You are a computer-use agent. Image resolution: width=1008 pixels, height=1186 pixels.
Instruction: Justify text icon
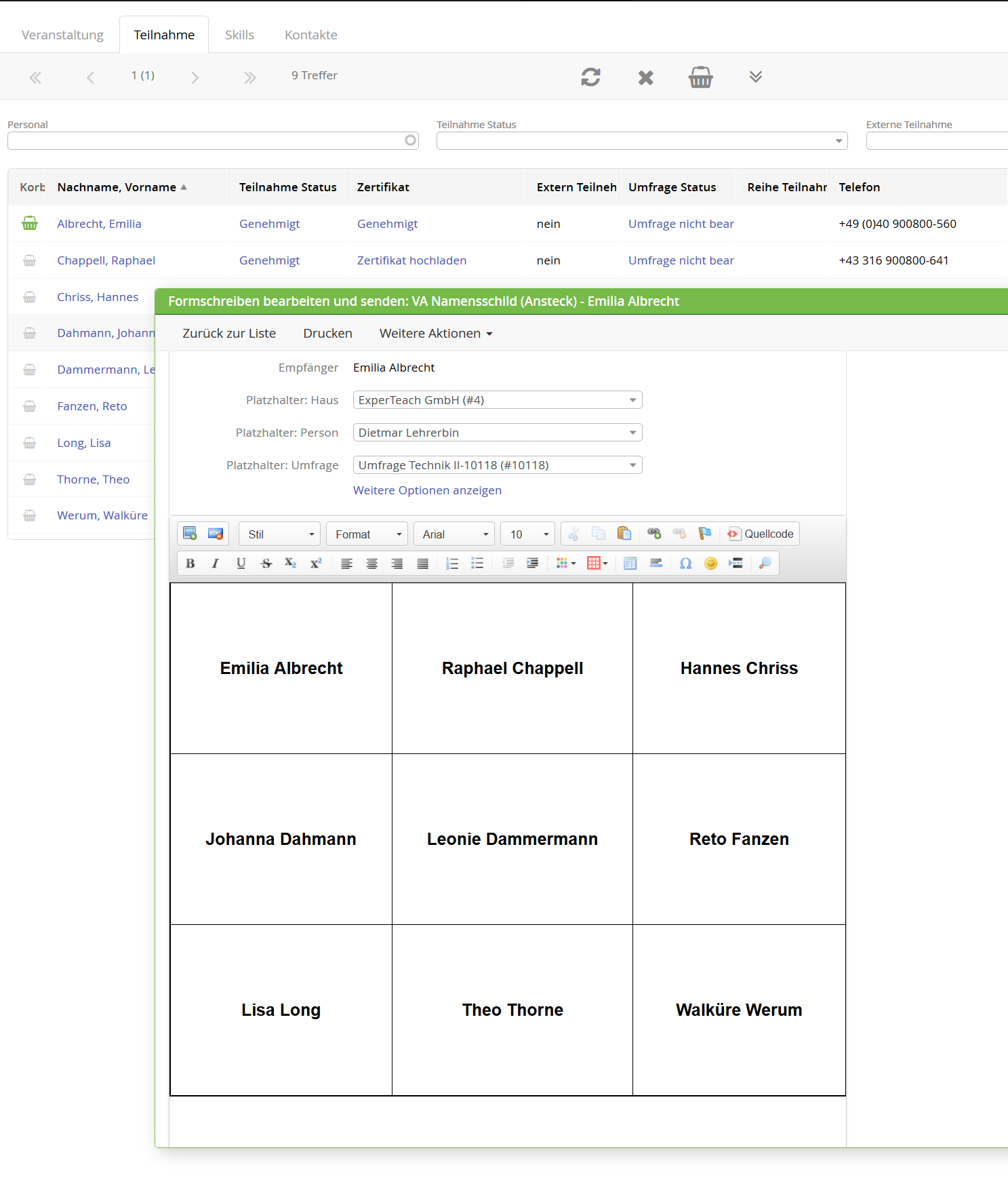point(422,563)
